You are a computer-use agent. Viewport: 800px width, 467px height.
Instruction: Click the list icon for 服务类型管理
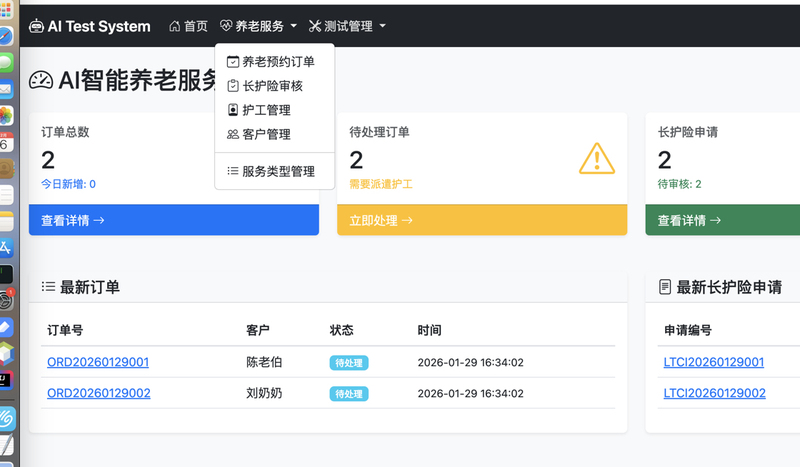tap(233, 171)
